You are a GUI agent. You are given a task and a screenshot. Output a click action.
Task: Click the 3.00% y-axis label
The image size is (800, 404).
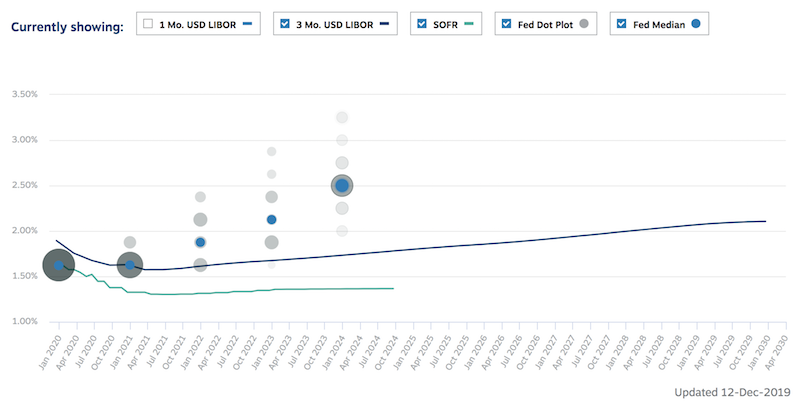25,140
